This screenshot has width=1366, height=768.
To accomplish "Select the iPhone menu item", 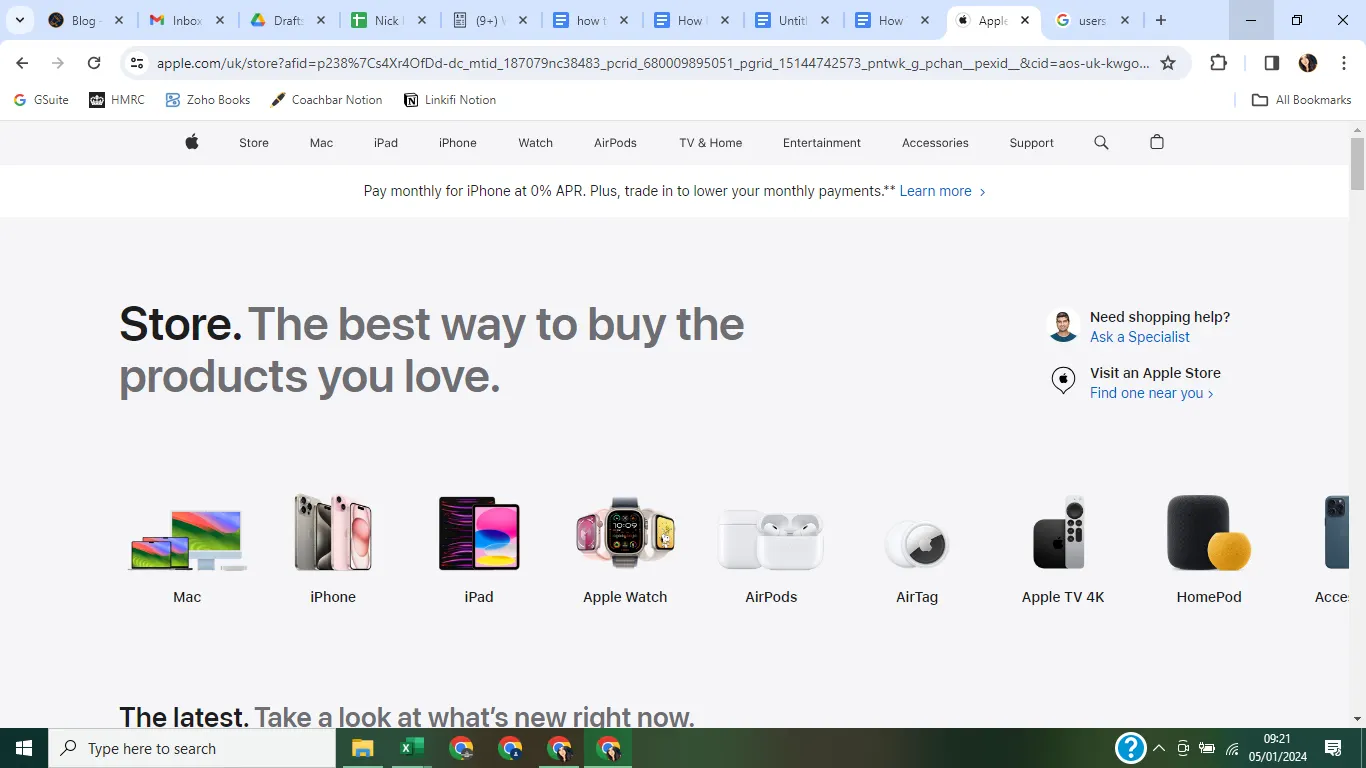I will (x=458, y=143).
